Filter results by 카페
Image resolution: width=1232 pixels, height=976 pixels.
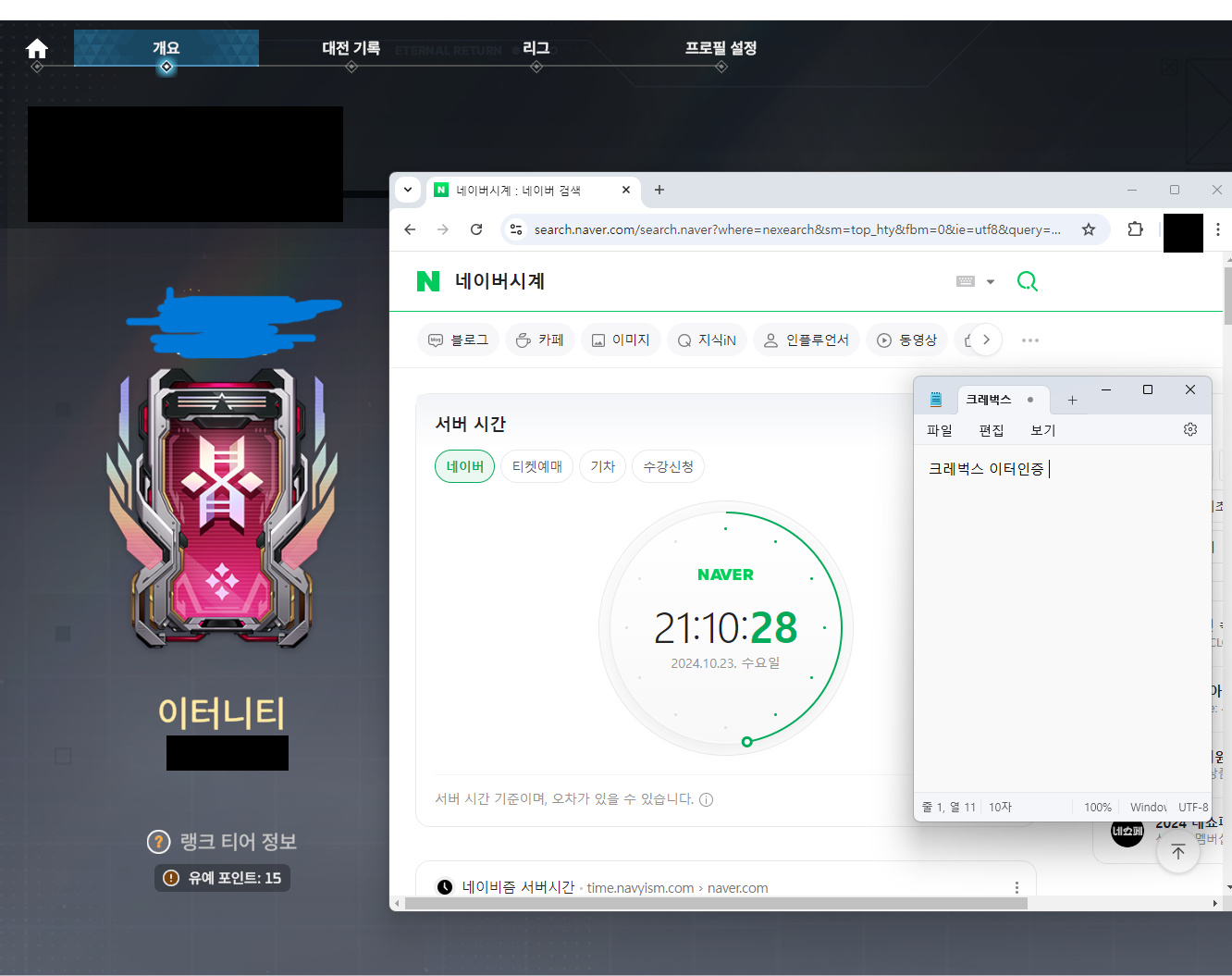click(x=540, y=340)
